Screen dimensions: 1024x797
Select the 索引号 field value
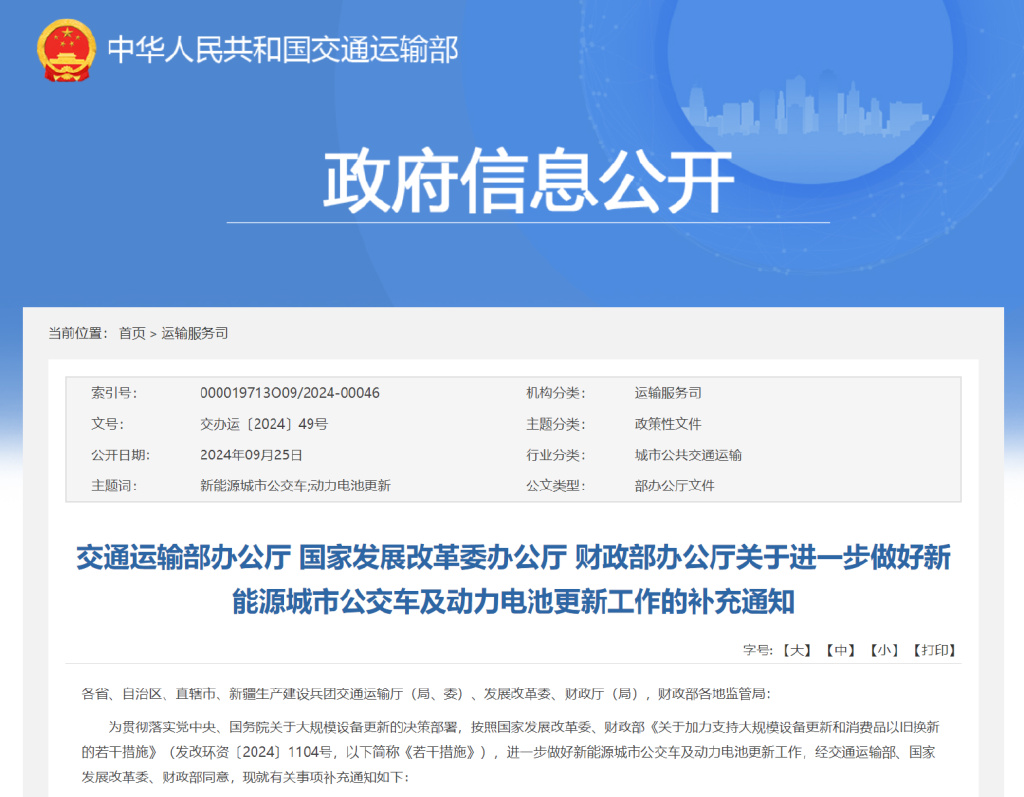[290, 393]
